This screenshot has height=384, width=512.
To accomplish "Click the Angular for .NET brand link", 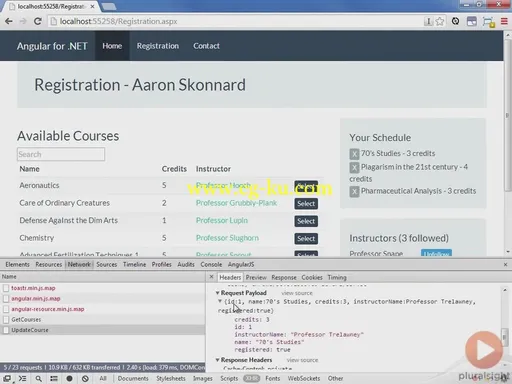I will (x=52, y=46).
